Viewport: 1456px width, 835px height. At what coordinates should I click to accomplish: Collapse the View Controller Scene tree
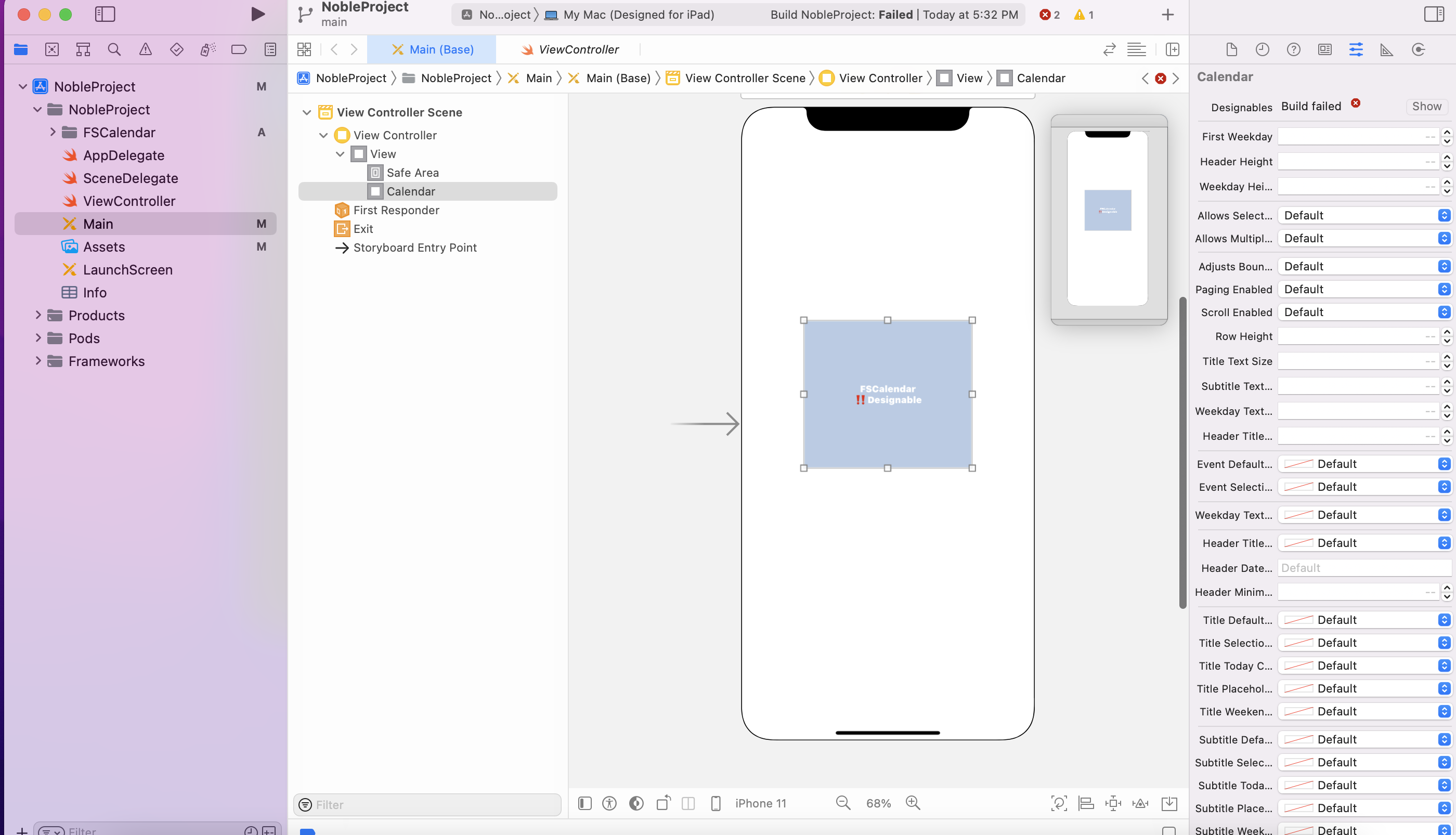(x=307, y=112)
